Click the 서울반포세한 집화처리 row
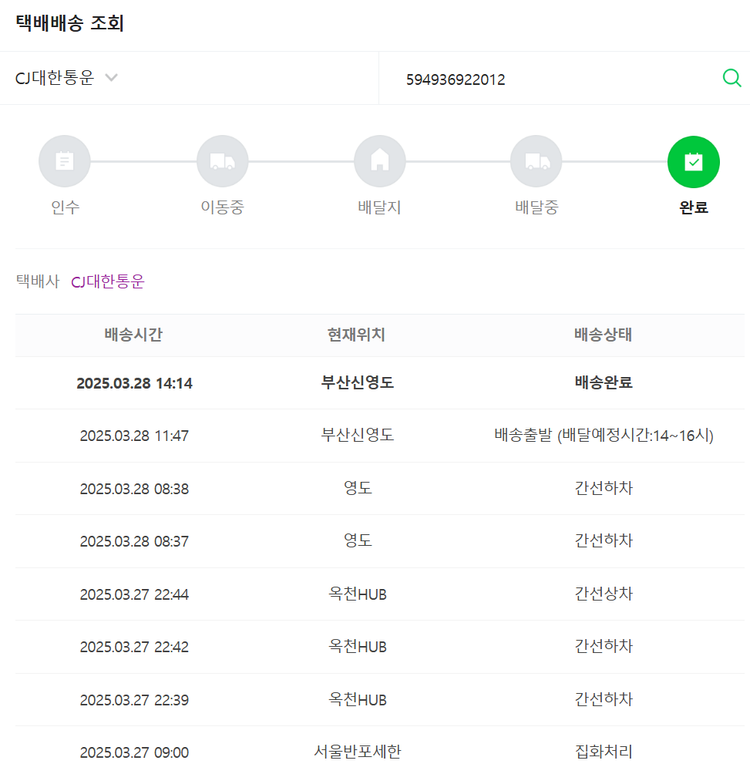750x771 pixels. point(379,752)
